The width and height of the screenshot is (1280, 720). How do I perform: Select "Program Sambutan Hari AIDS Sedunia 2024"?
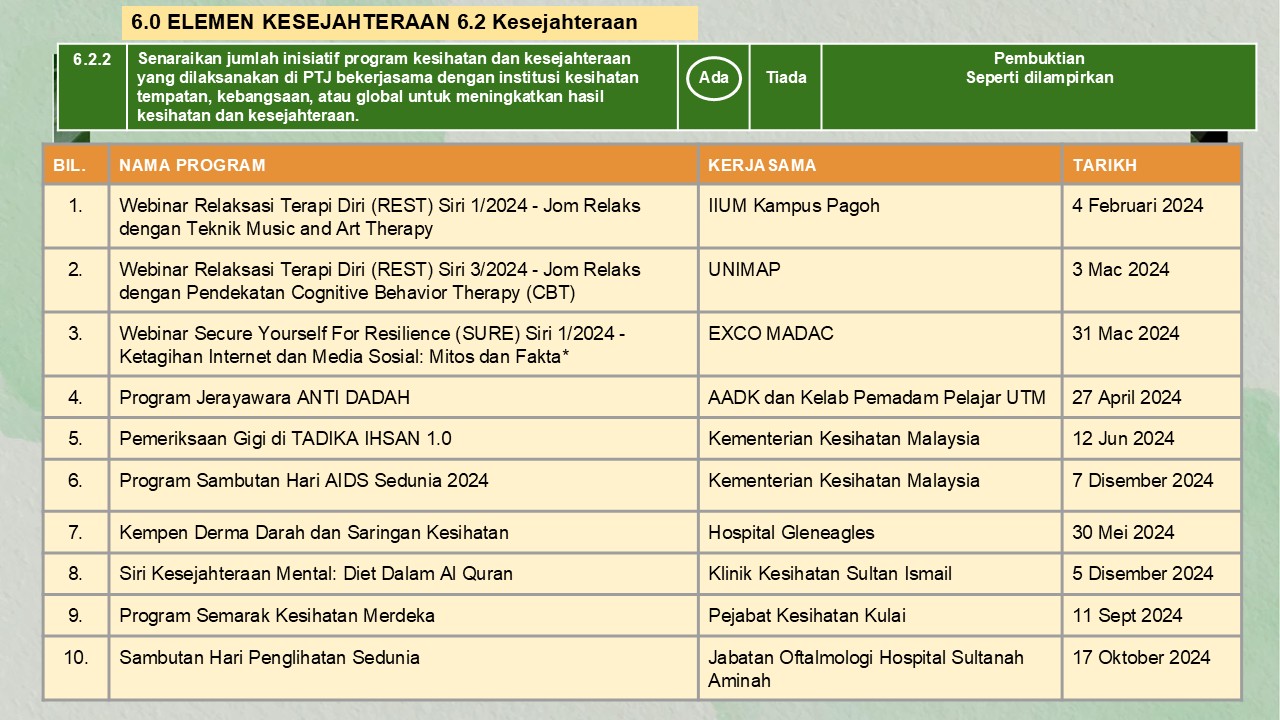pyautogui.click(x=304, y=480)
